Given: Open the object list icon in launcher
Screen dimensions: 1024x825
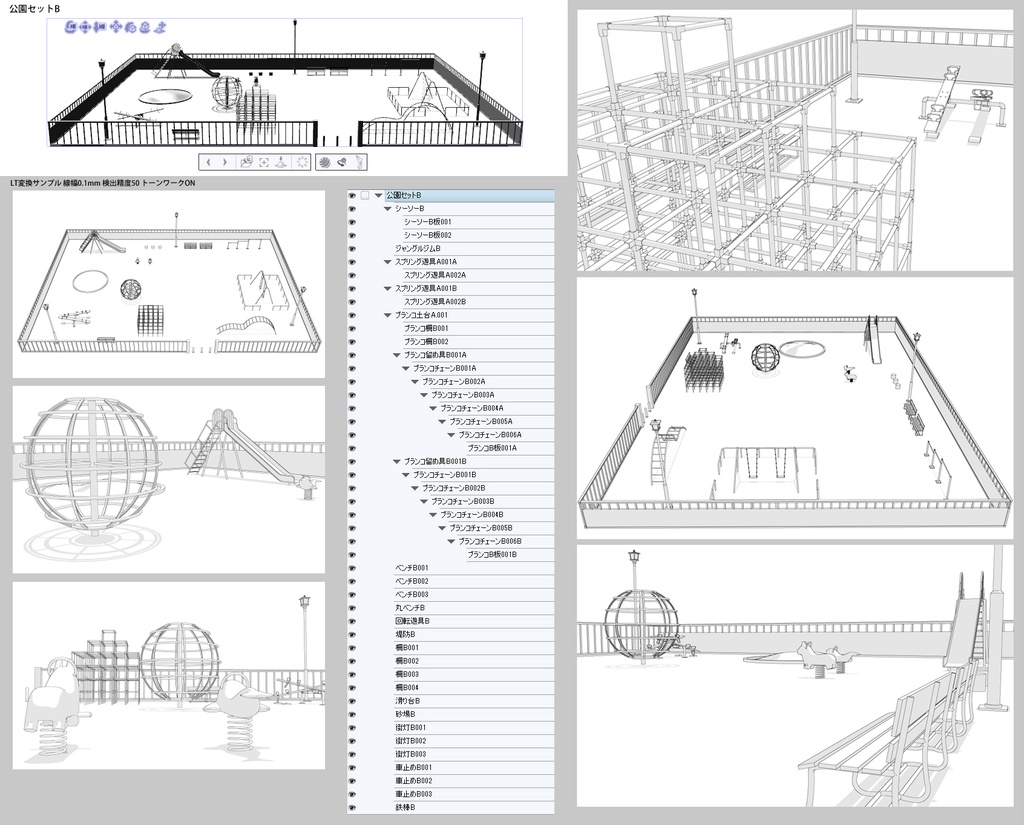Looking at the screenshot, I should [246, 162].
